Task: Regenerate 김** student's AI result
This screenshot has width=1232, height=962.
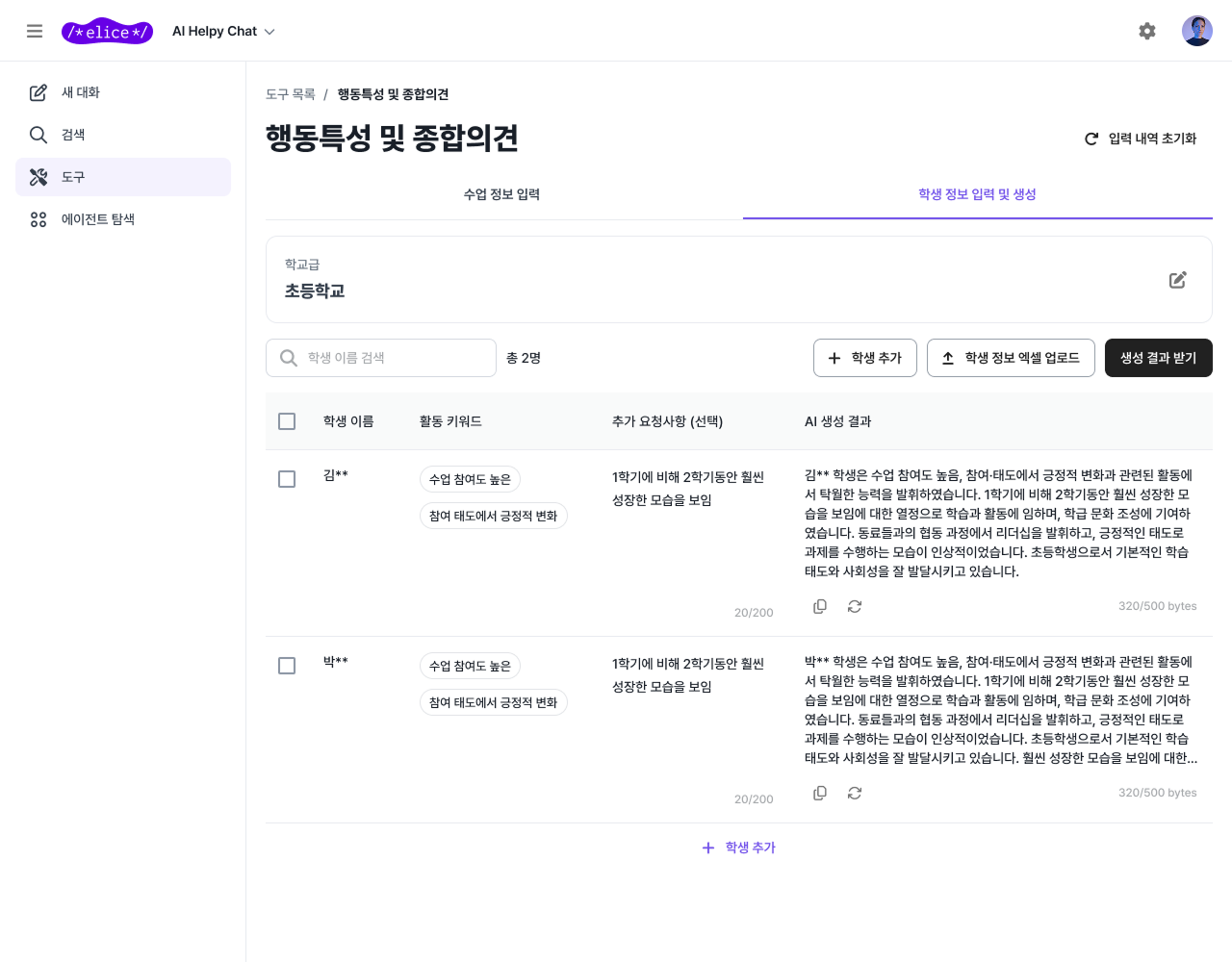Action: tap(855, 606)
